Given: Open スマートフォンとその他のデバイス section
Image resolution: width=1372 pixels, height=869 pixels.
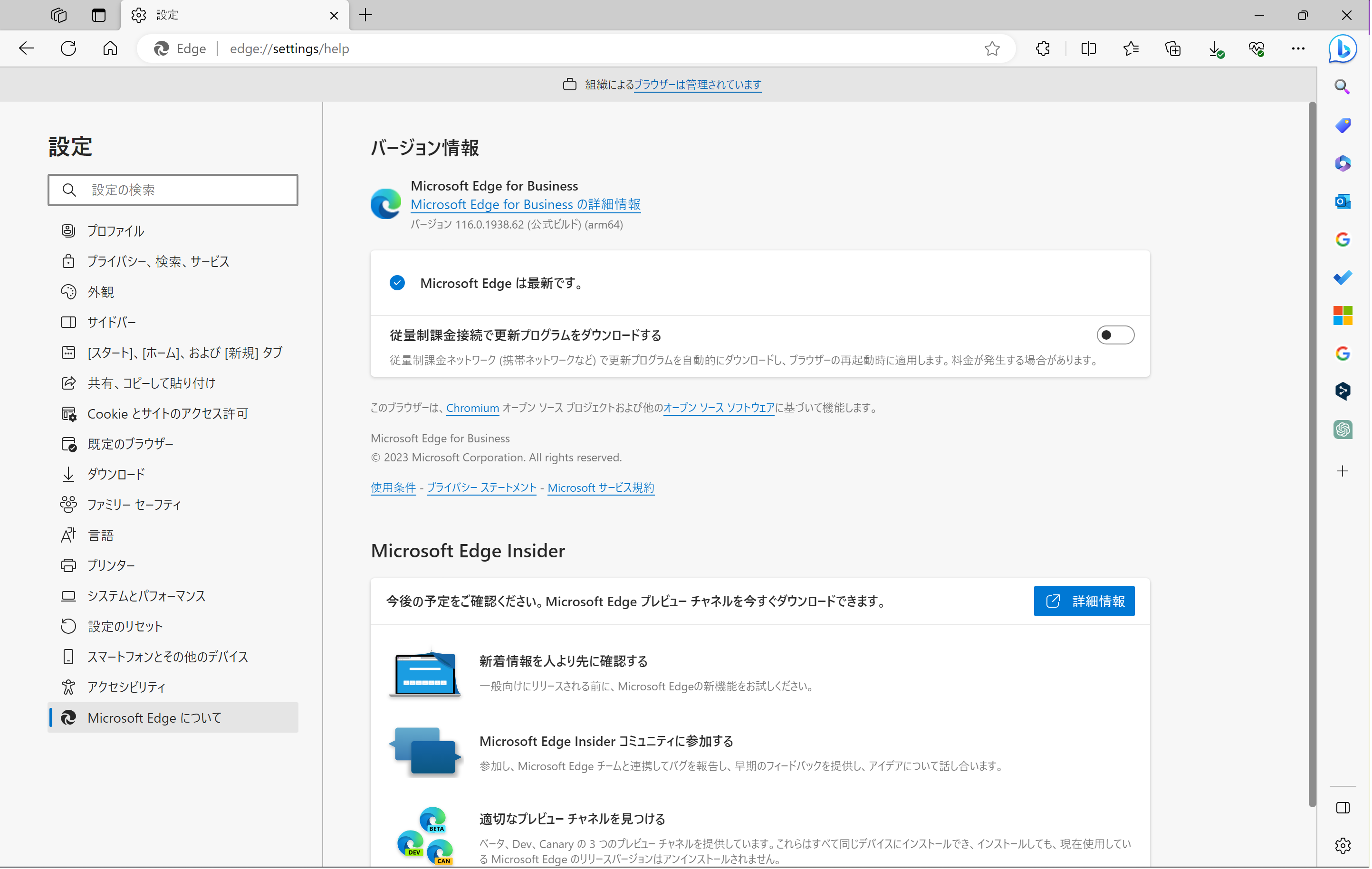Looking at the screenshot, I should pos(173,657).
